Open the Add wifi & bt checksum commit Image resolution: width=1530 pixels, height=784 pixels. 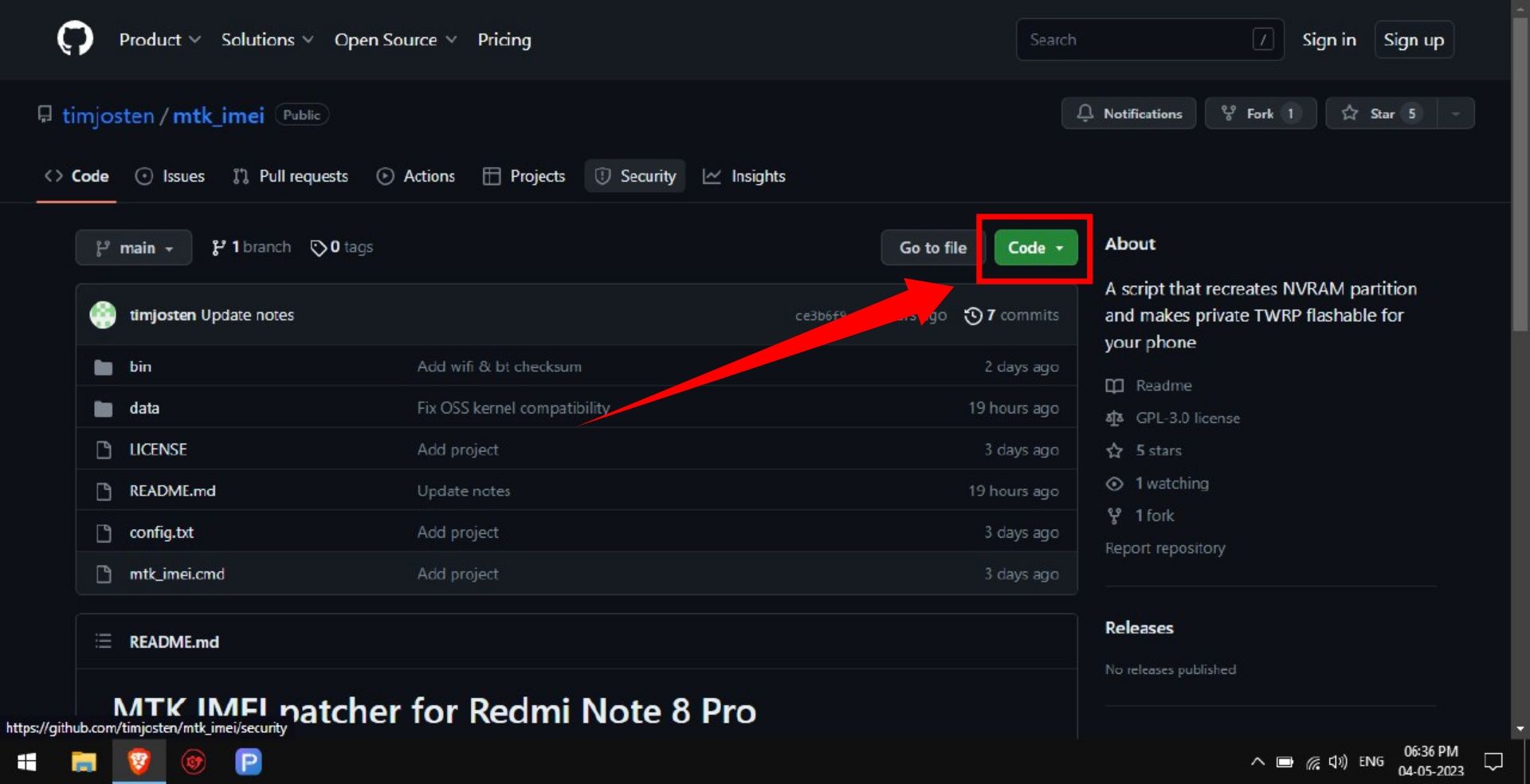pyautogui.click(x=499, y=367)
